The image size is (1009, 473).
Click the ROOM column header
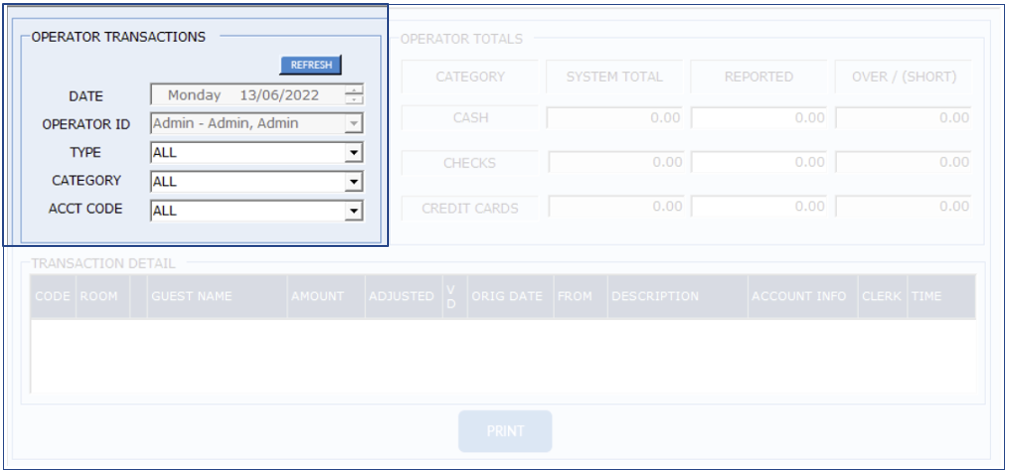coord(99,297)
